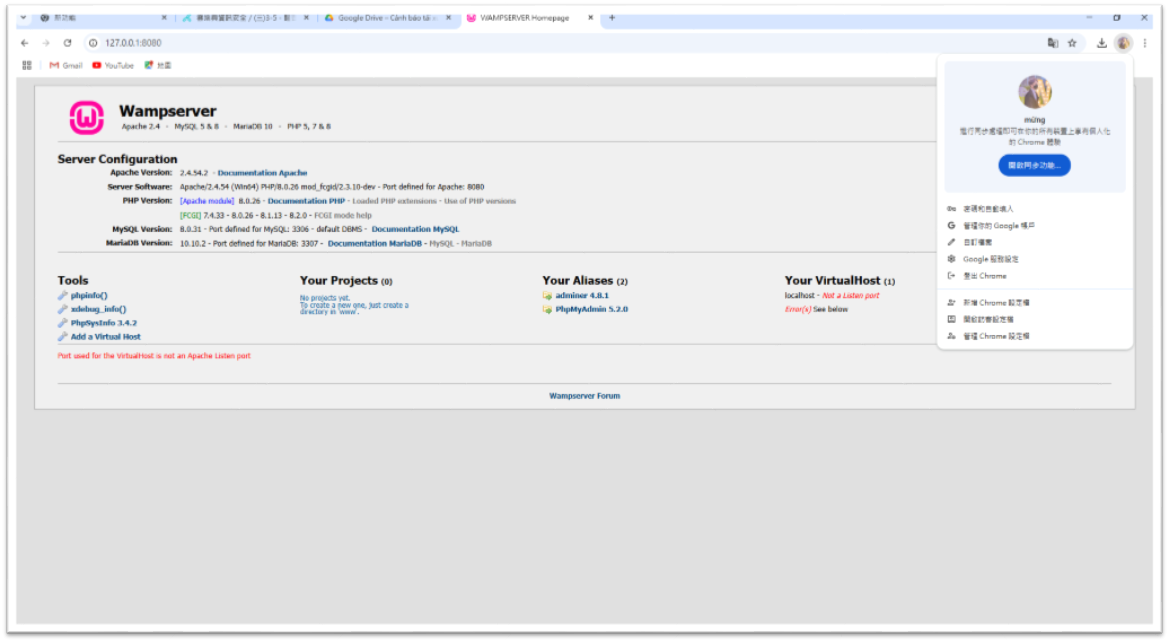
Task: Open the PhpMyAdmin 5.2.0 alias
Action: pos(591,310)
